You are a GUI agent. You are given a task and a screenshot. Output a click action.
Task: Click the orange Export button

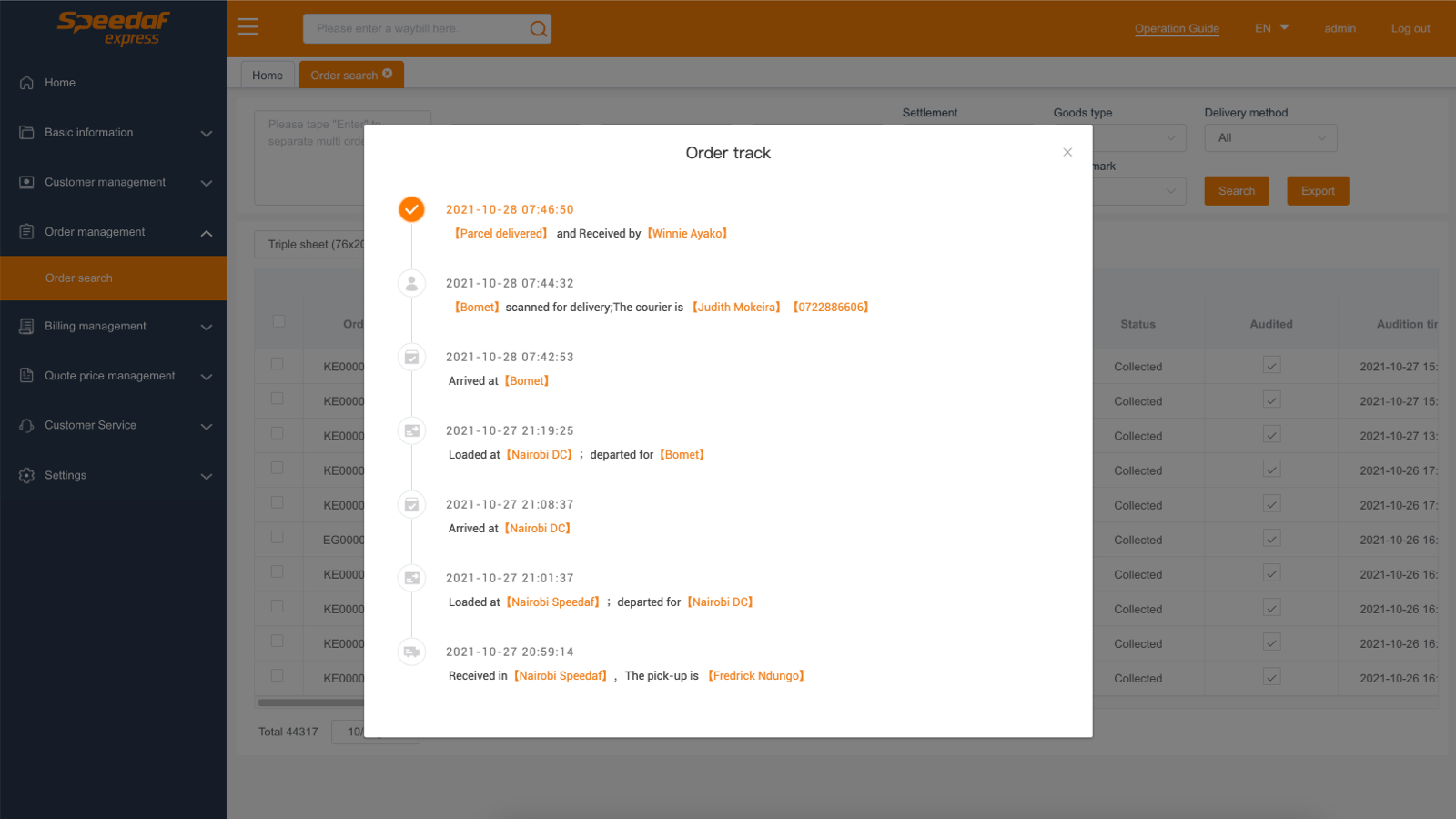(1318, 191)
